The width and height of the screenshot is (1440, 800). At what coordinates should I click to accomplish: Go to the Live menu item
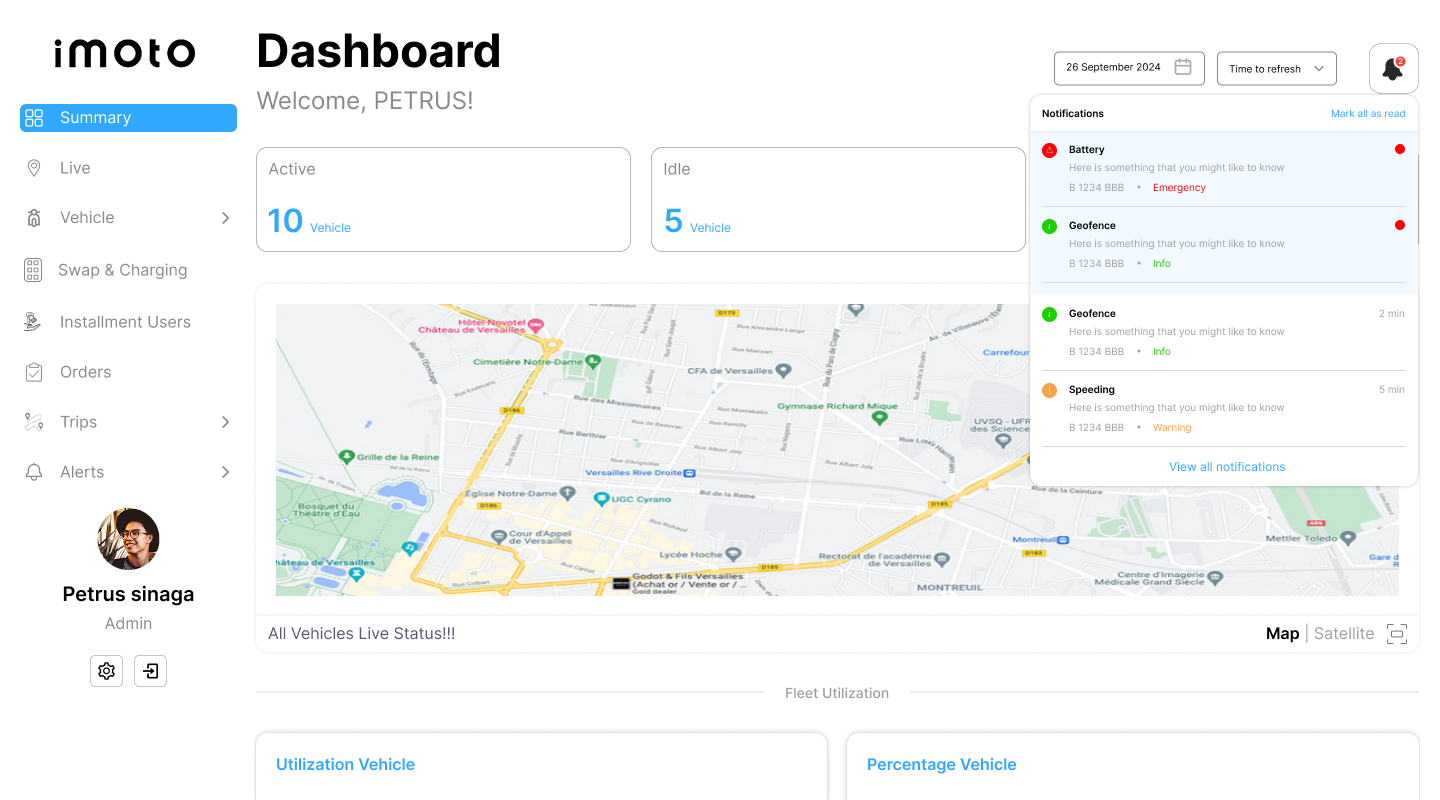75,168
